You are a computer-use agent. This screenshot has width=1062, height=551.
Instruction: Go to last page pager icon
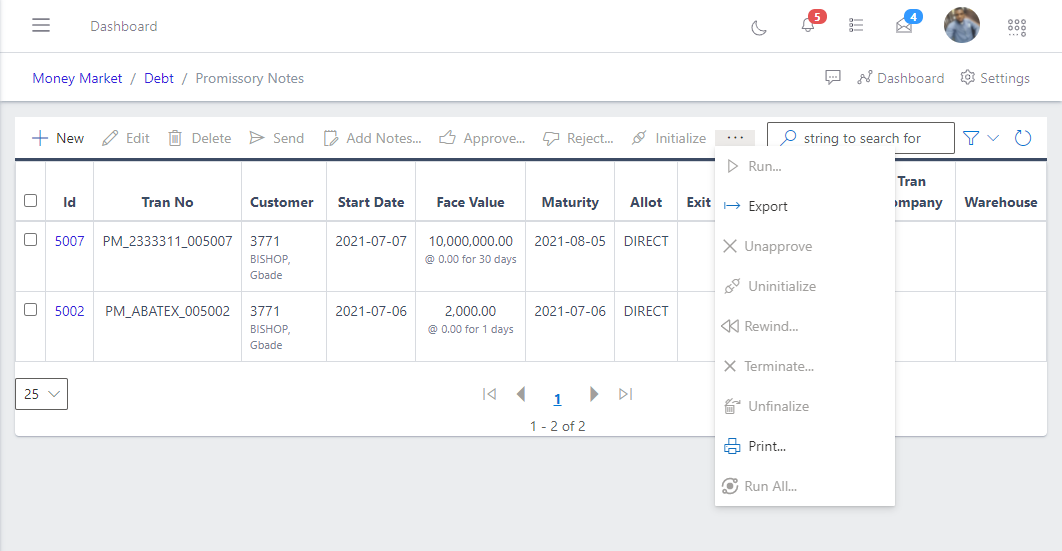625,394
